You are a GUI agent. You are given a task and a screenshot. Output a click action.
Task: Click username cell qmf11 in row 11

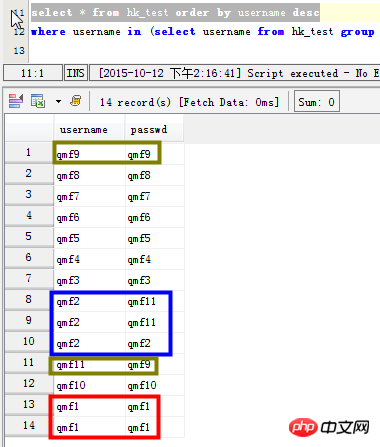point(89,364)
